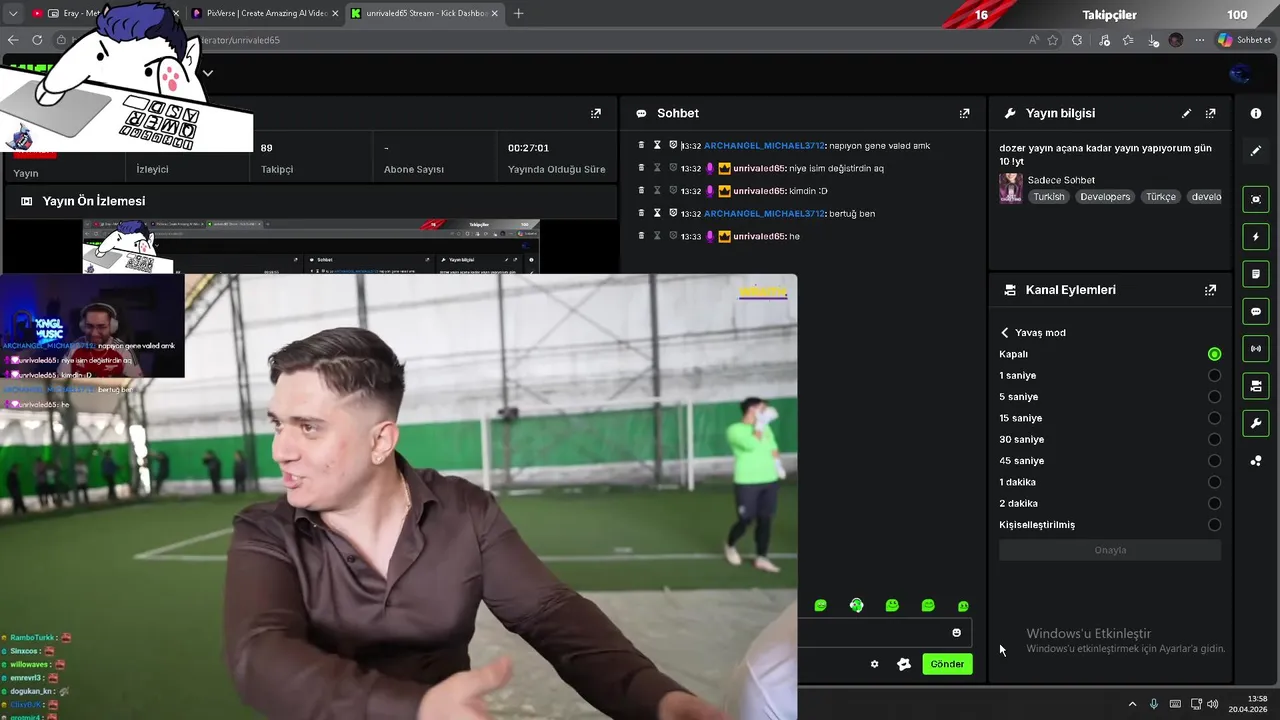Image resolution: width=1280 pixels, height=720 pixels.
Task: Send chat message with Gönder button
Action: (947, 664)
